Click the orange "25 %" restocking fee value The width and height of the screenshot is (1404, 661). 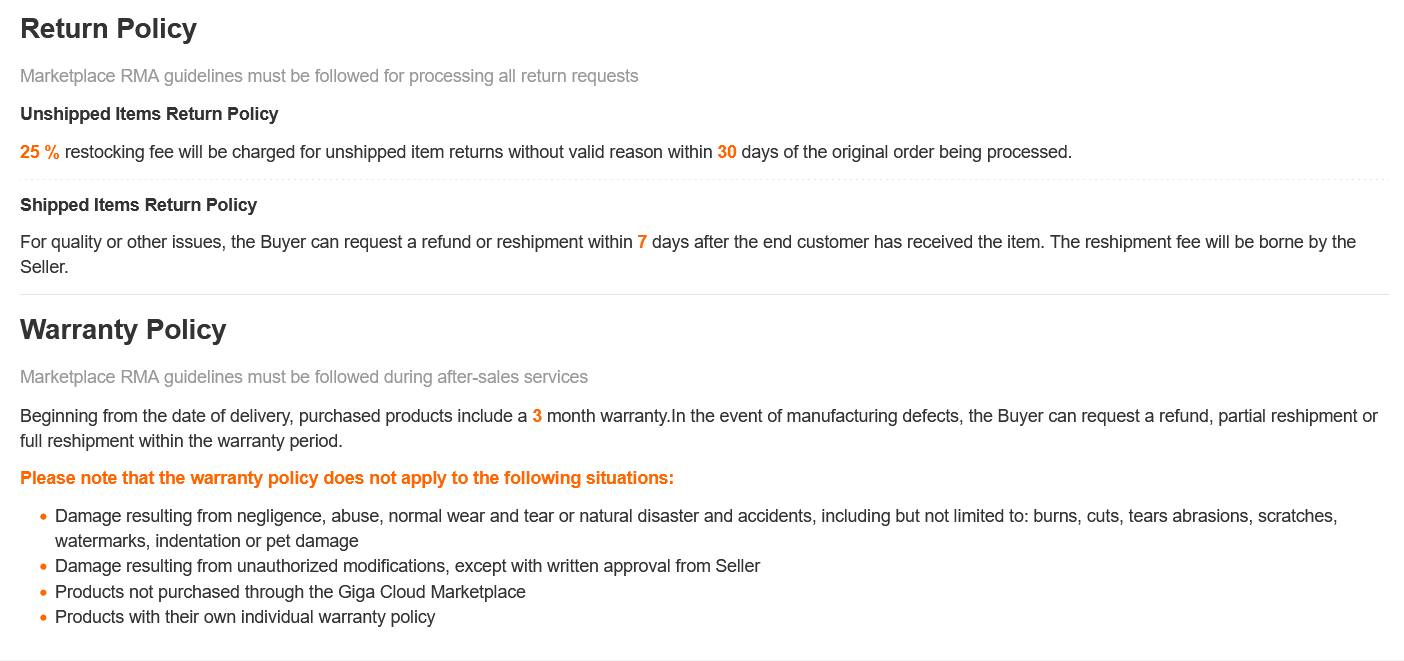[x=40, y=152]
